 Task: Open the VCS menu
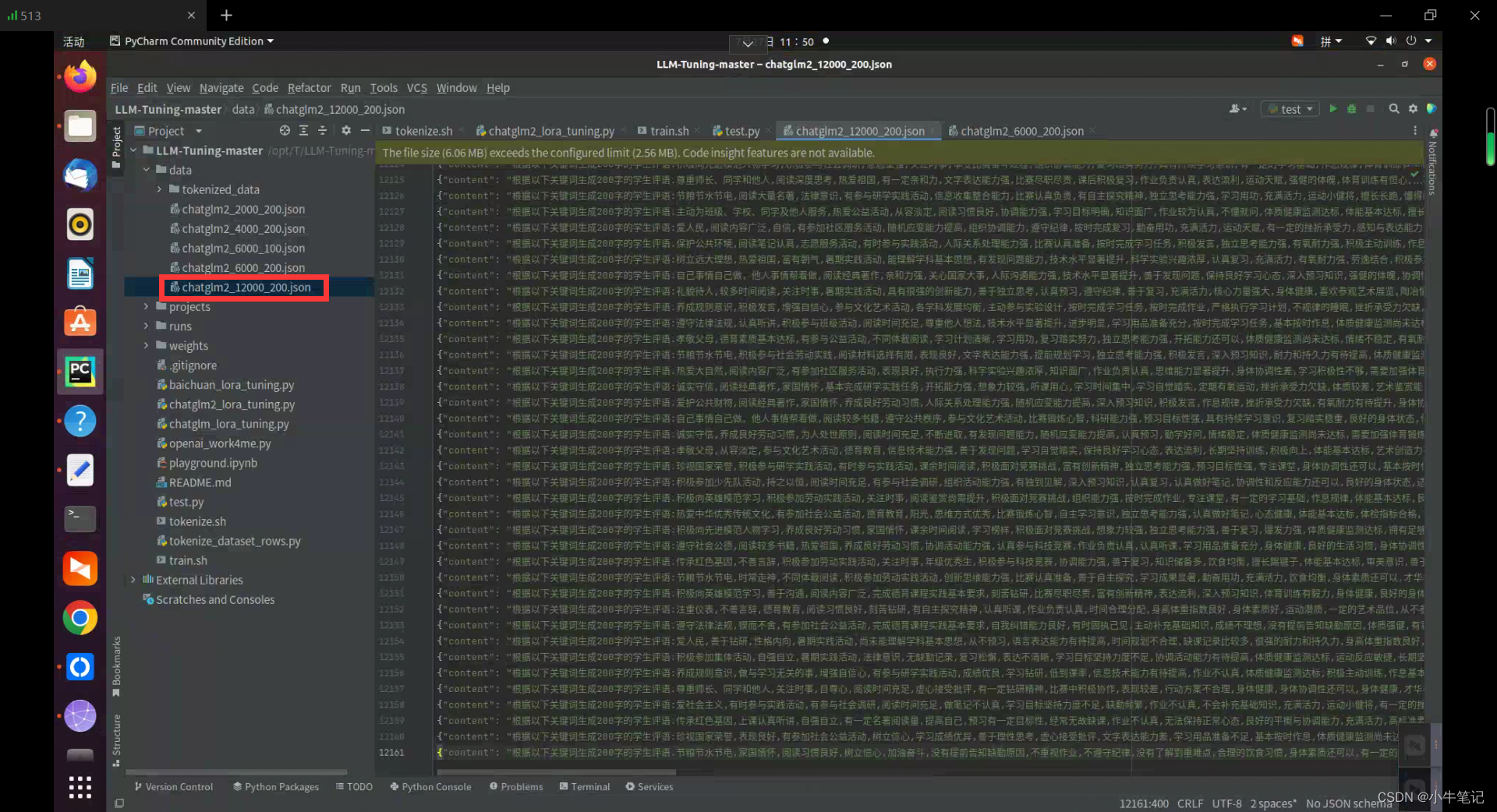tap(417, 88)
